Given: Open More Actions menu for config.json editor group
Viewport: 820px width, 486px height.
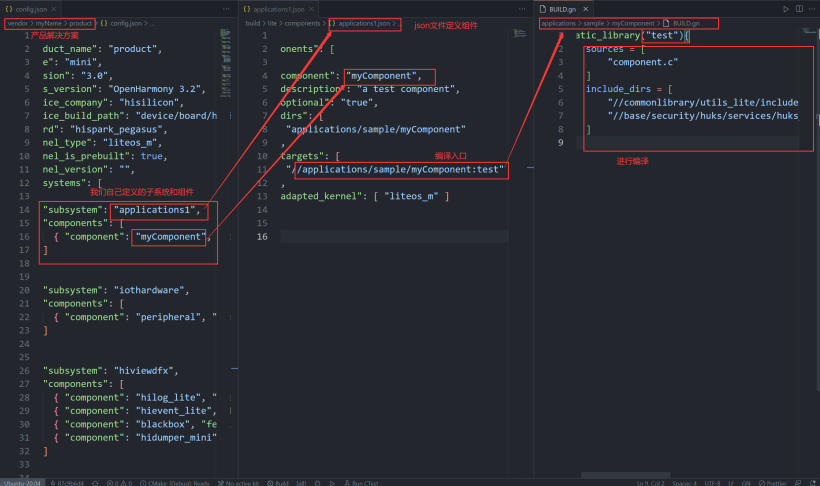Looking at the screenshot, I should pyautogui.click(x=226, y=9).
